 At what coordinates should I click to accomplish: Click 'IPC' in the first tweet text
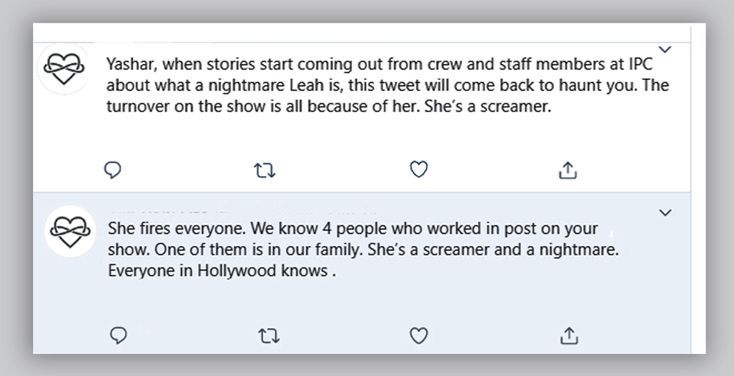[x=640, y=64]
